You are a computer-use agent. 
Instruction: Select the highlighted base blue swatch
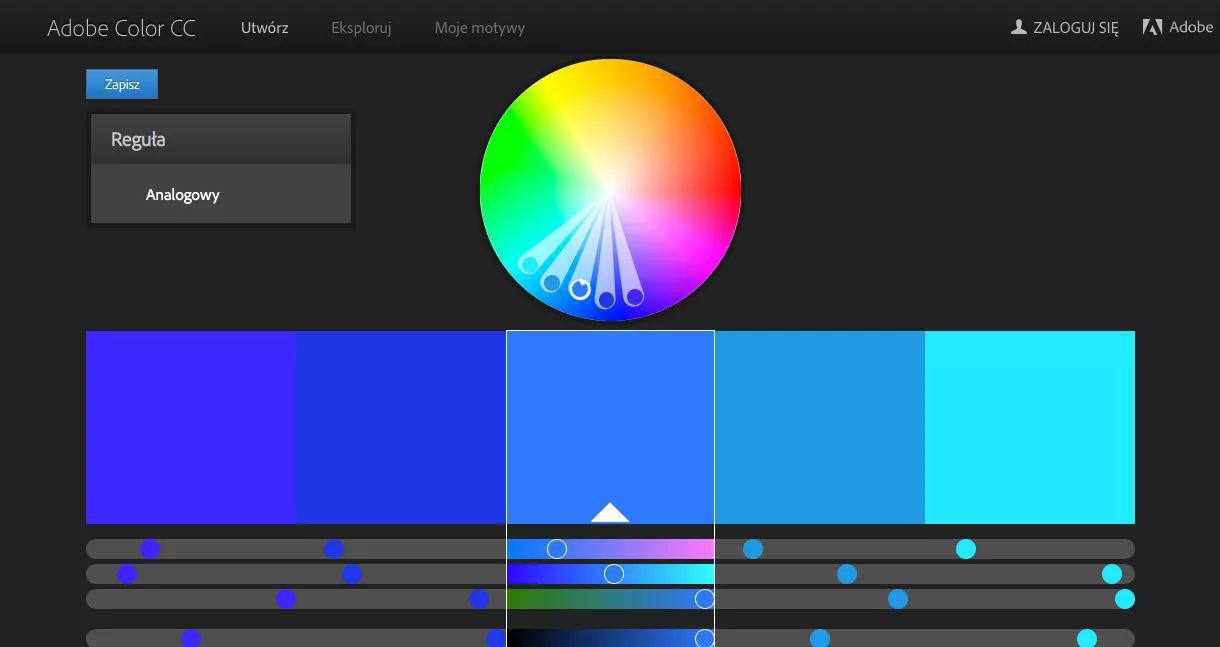pyautogui.click(x=610, y=427)
